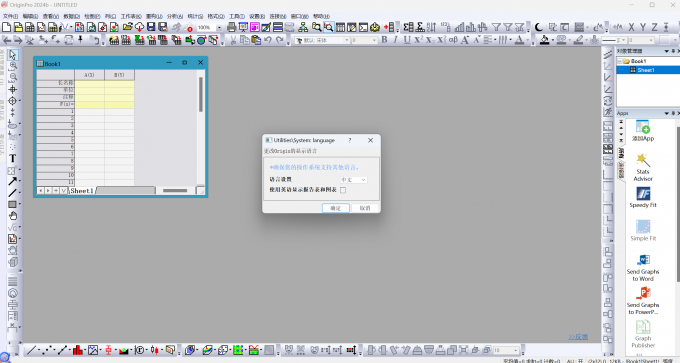
Task: Toggle English report sheets checkbox in dialog
Action: coord(343,190)
